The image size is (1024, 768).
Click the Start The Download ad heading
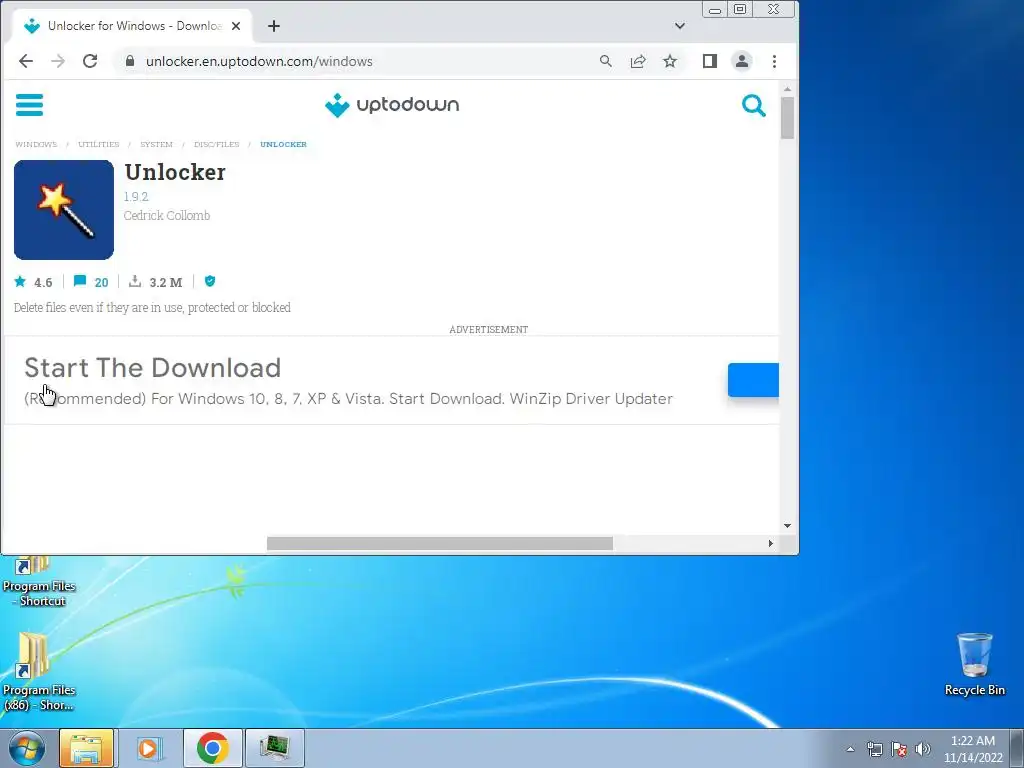coord(153,368)
